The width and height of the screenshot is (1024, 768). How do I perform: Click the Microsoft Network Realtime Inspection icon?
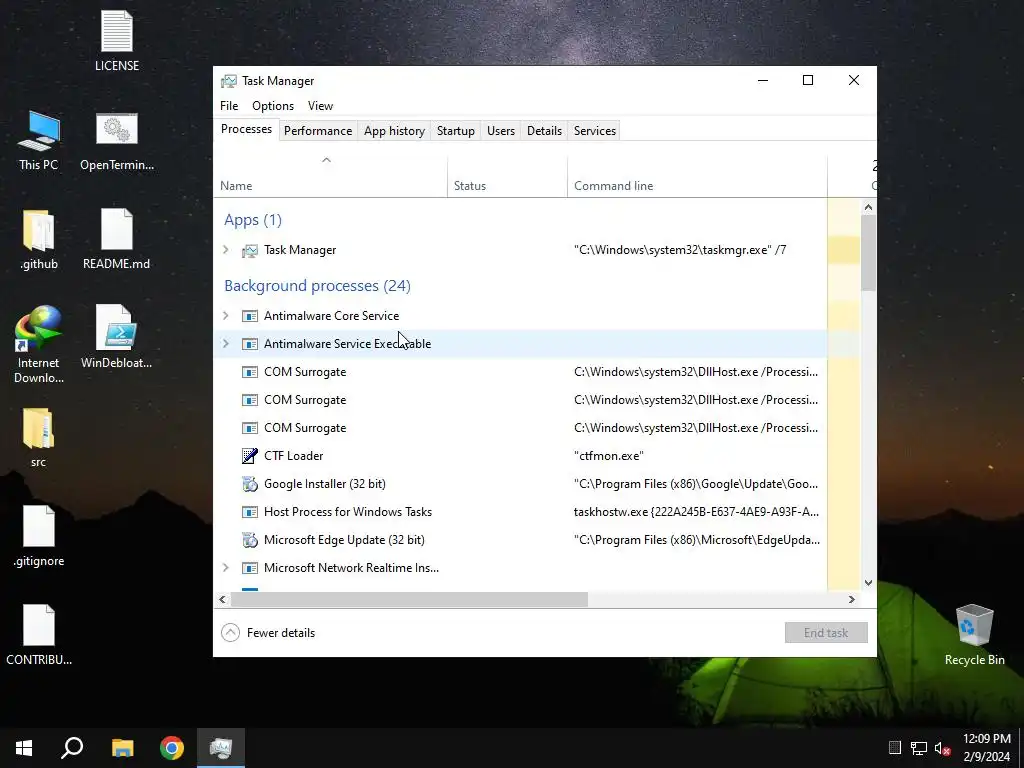249,568
